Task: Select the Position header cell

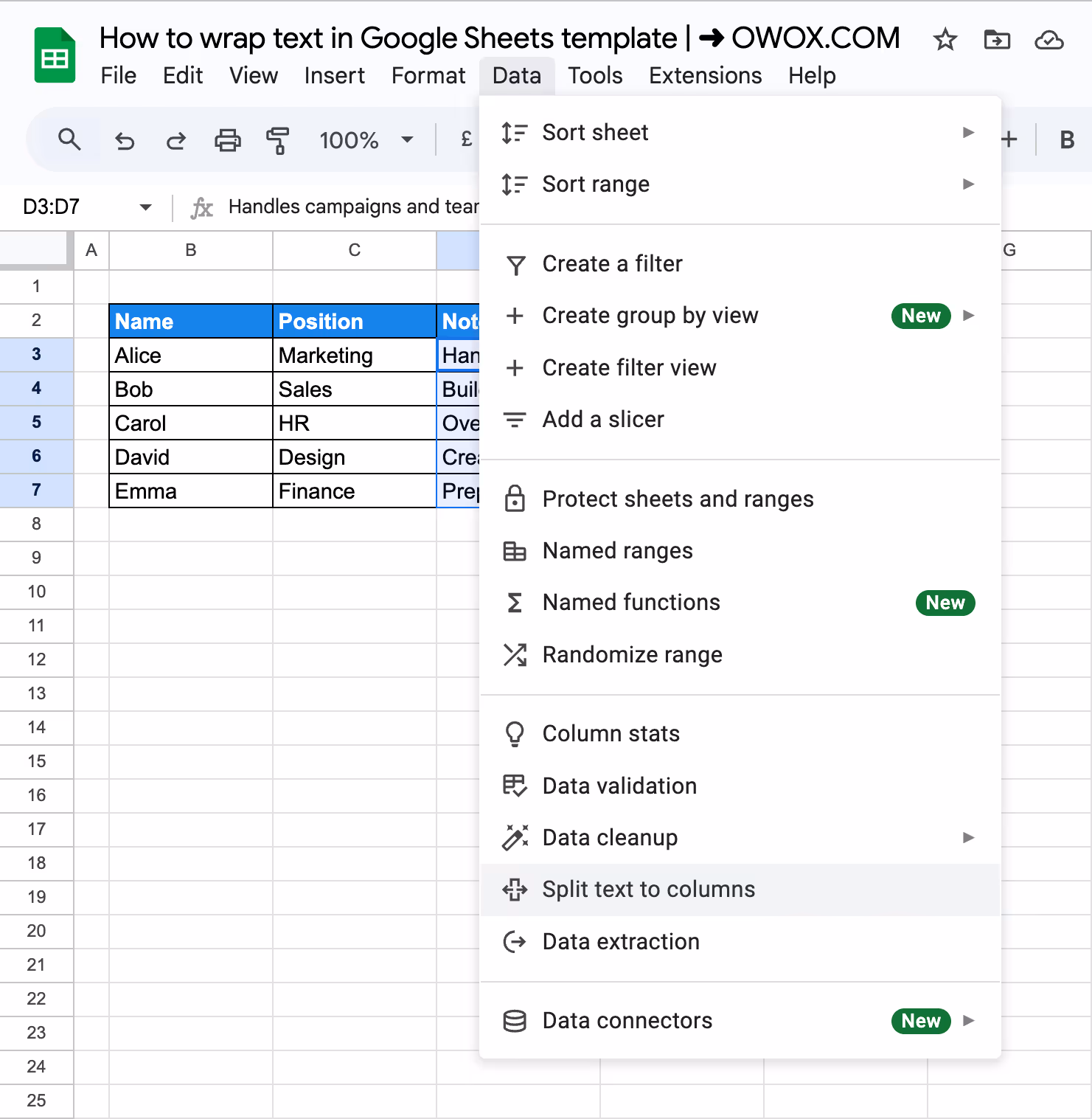Action: point(355,322)
